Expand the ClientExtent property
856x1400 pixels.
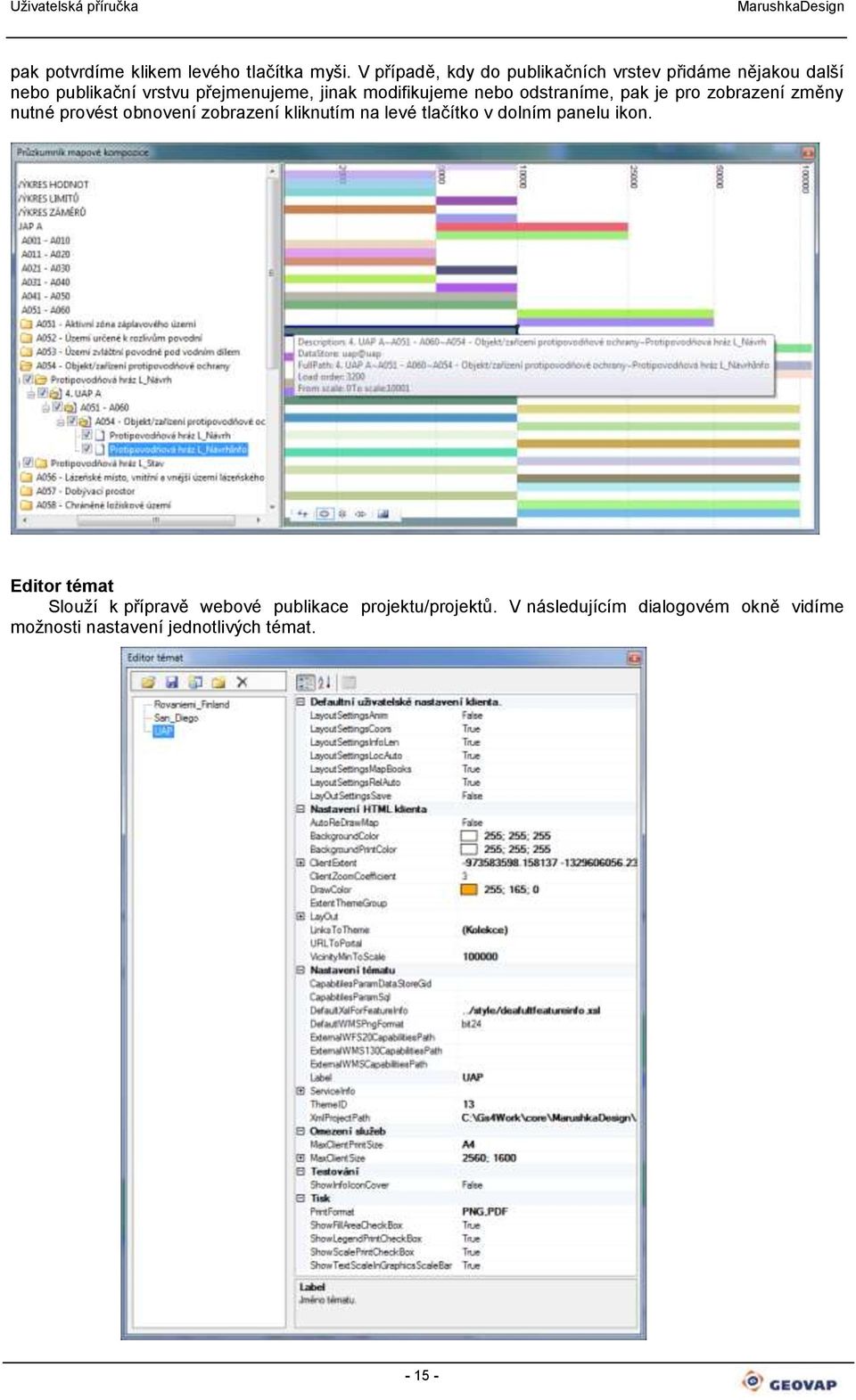[300, 863]
